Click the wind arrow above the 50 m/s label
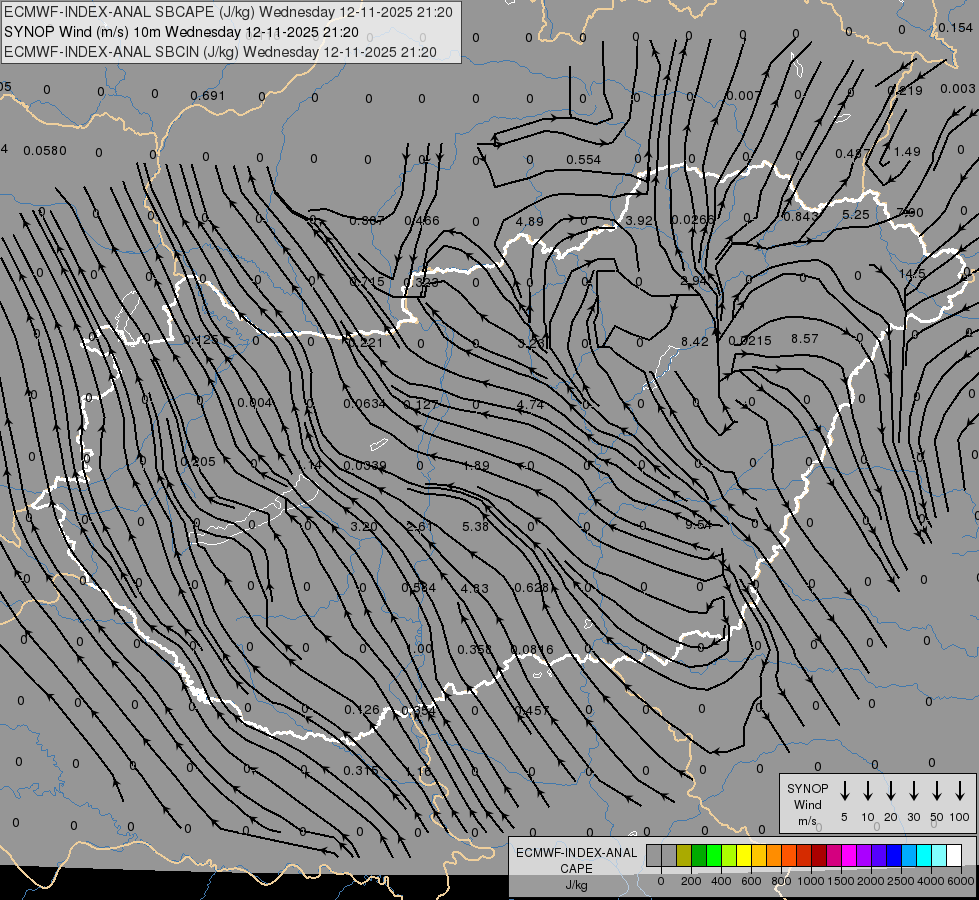 click(937, 791)
